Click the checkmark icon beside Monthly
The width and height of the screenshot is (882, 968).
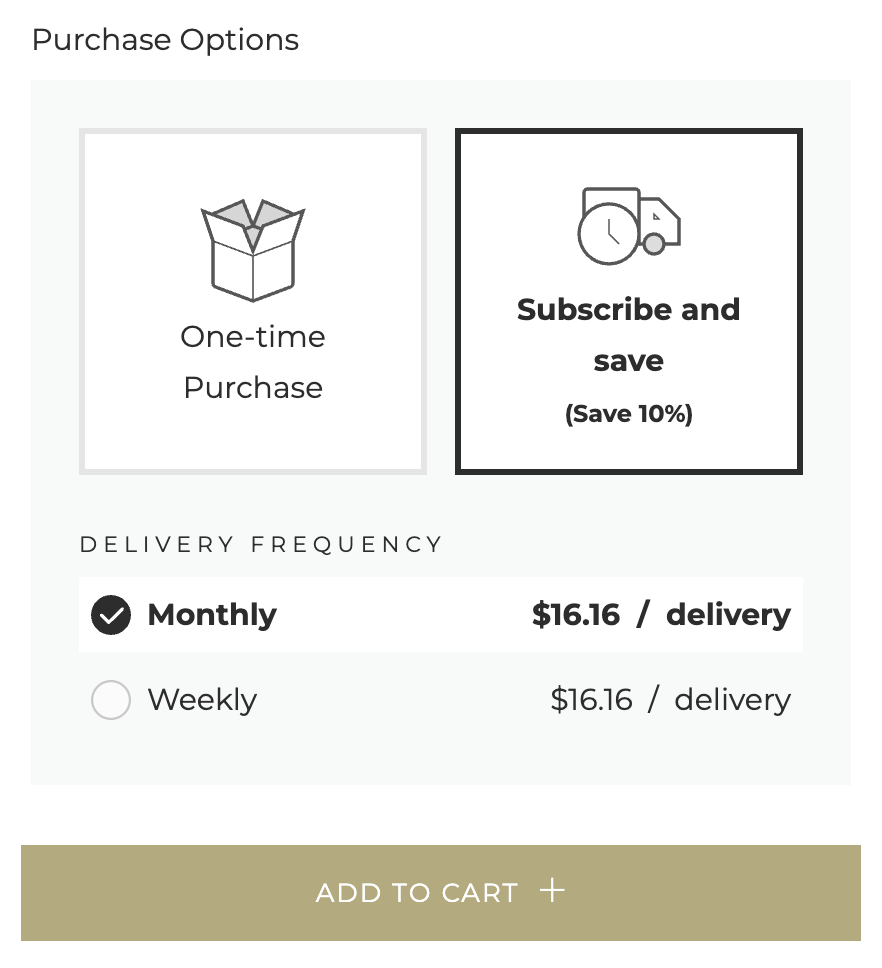[x=111, y=615]
